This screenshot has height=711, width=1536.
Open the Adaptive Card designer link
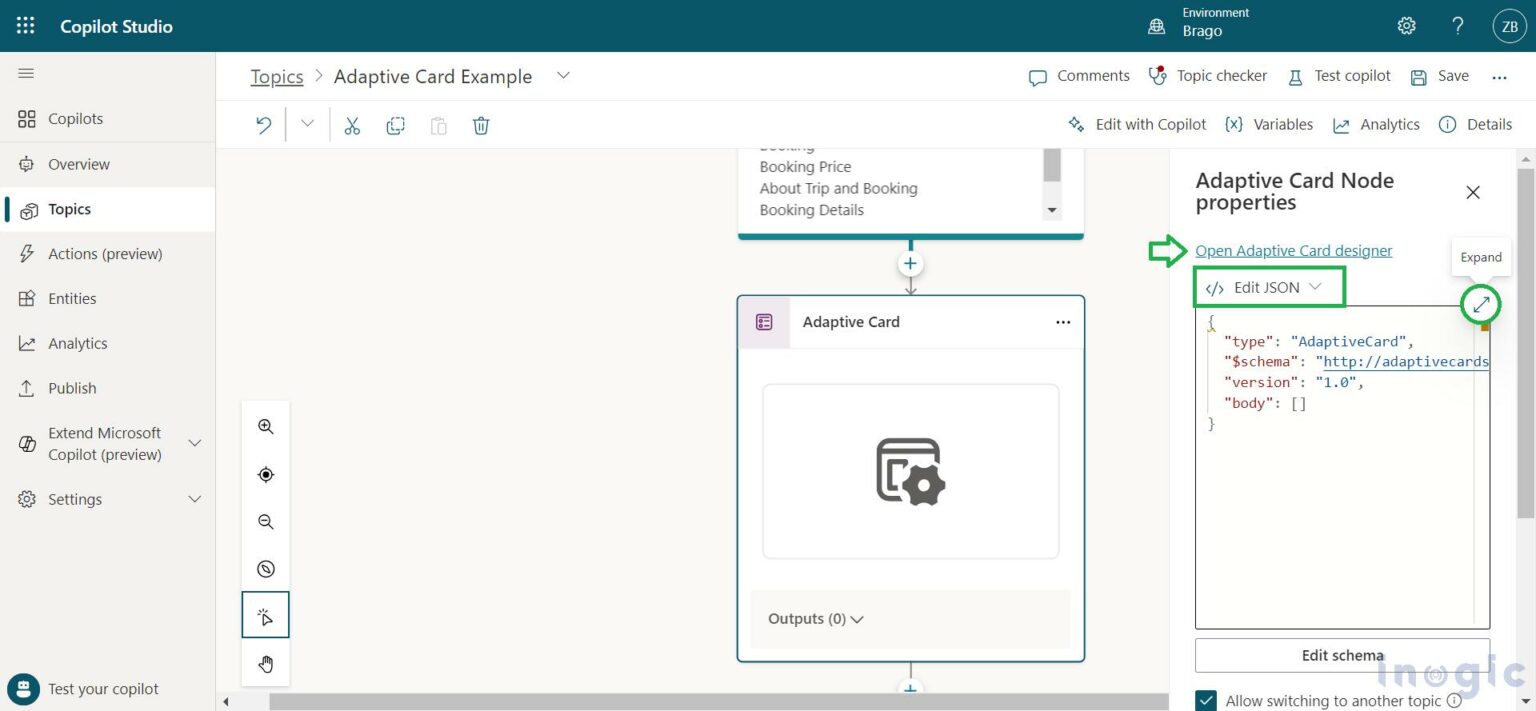tap(1293, 250)
